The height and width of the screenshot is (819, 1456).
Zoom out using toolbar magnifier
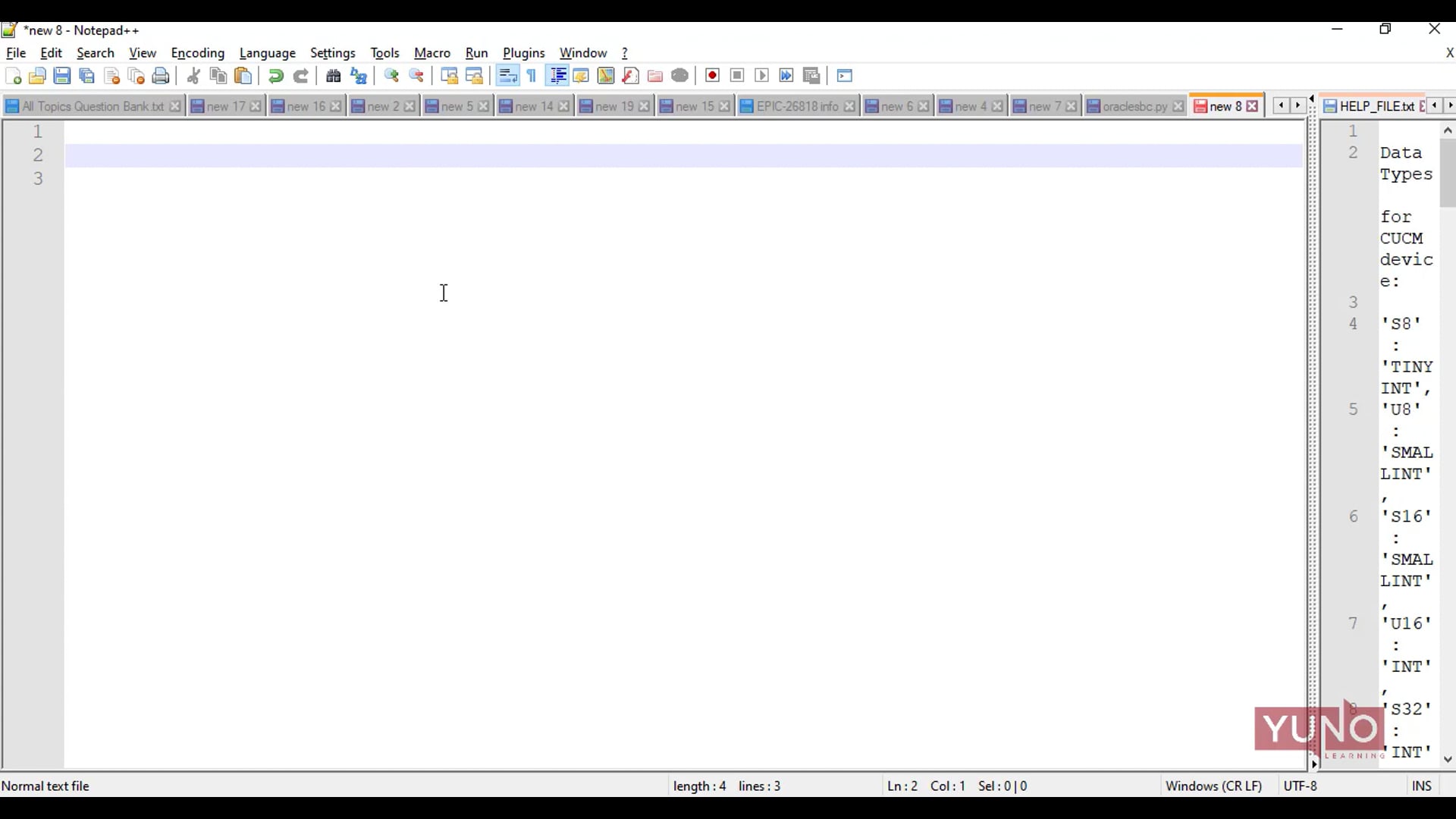click(416, 76)
